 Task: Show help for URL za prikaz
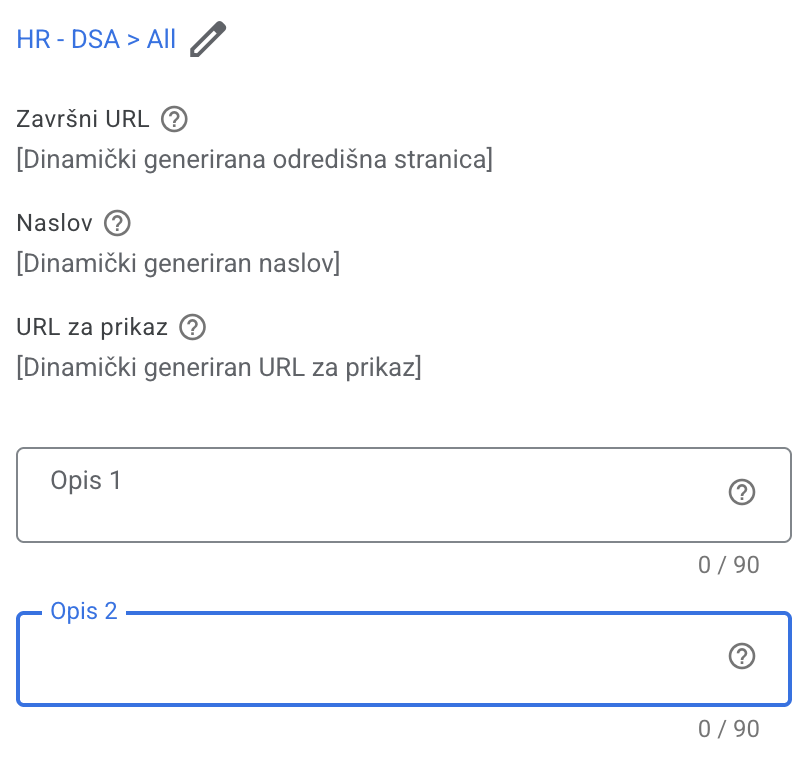coord(192,327)
